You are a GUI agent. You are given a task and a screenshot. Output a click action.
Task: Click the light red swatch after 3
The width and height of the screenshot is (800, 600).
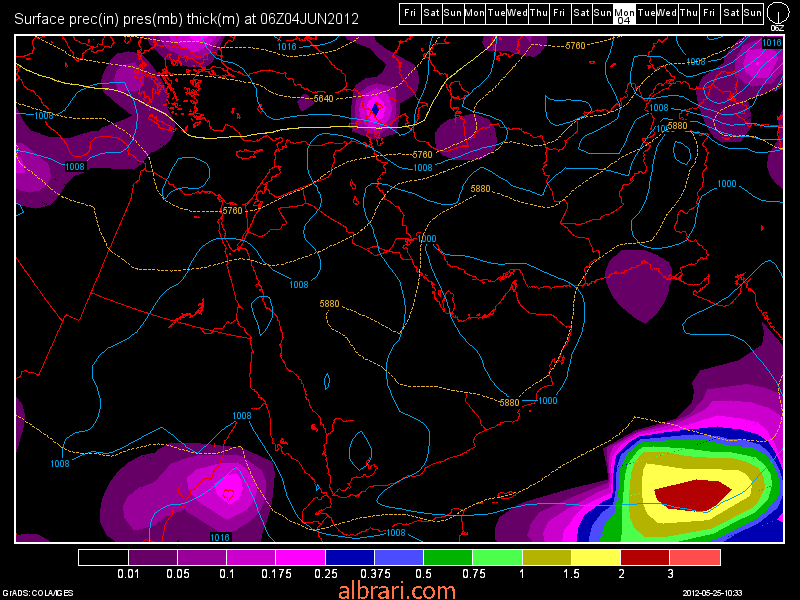(x=695, y=557)
